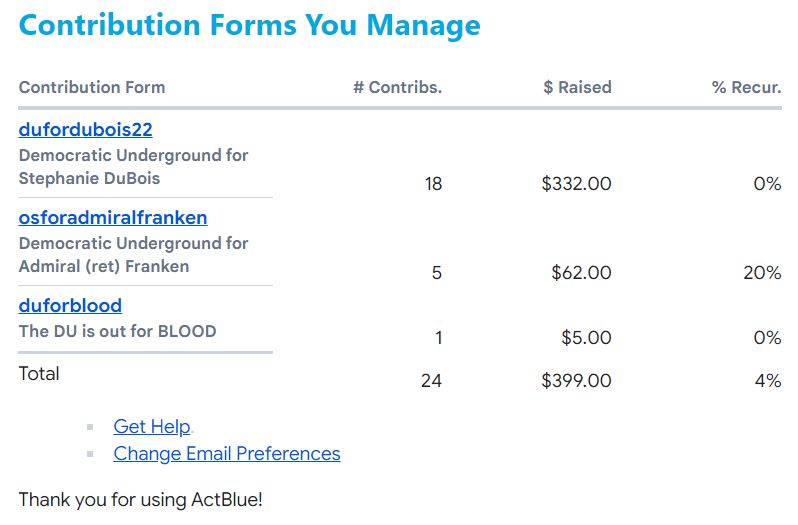Open the dufordubois22 contribution form link
Viewport: 798px width, 525px height.
(86, 130)
